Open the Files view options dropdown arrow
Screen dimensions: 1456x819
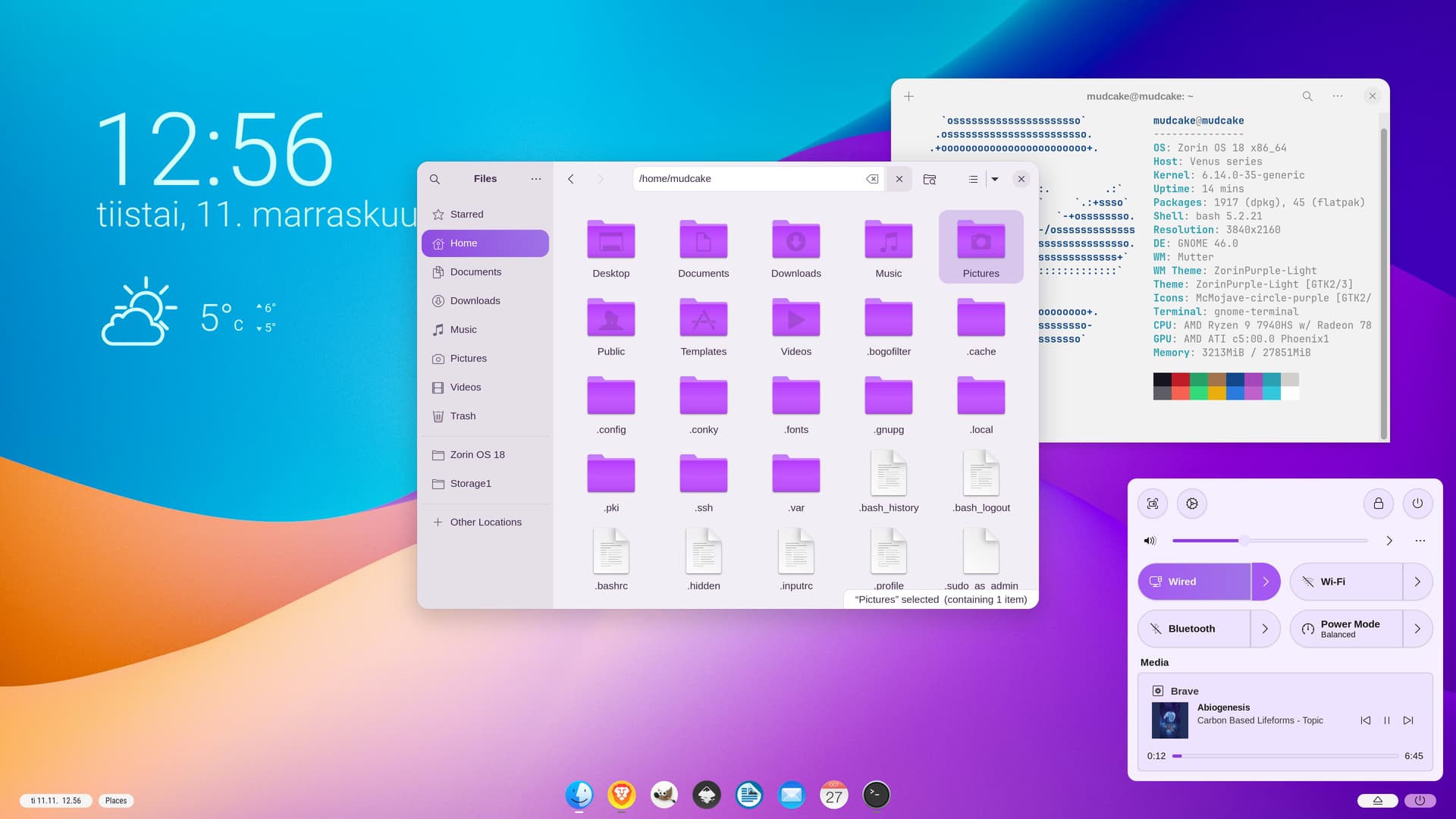point(995,179)
